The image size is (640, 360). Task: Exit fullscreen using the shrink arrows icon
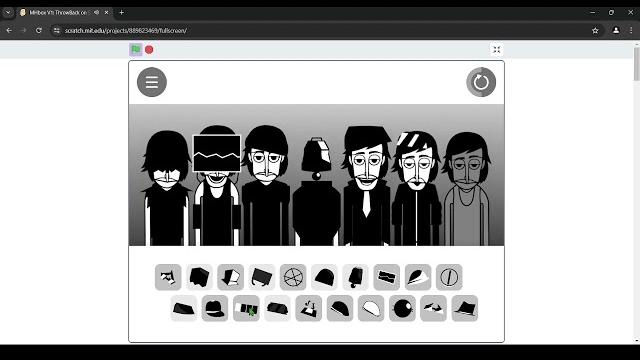496,49
